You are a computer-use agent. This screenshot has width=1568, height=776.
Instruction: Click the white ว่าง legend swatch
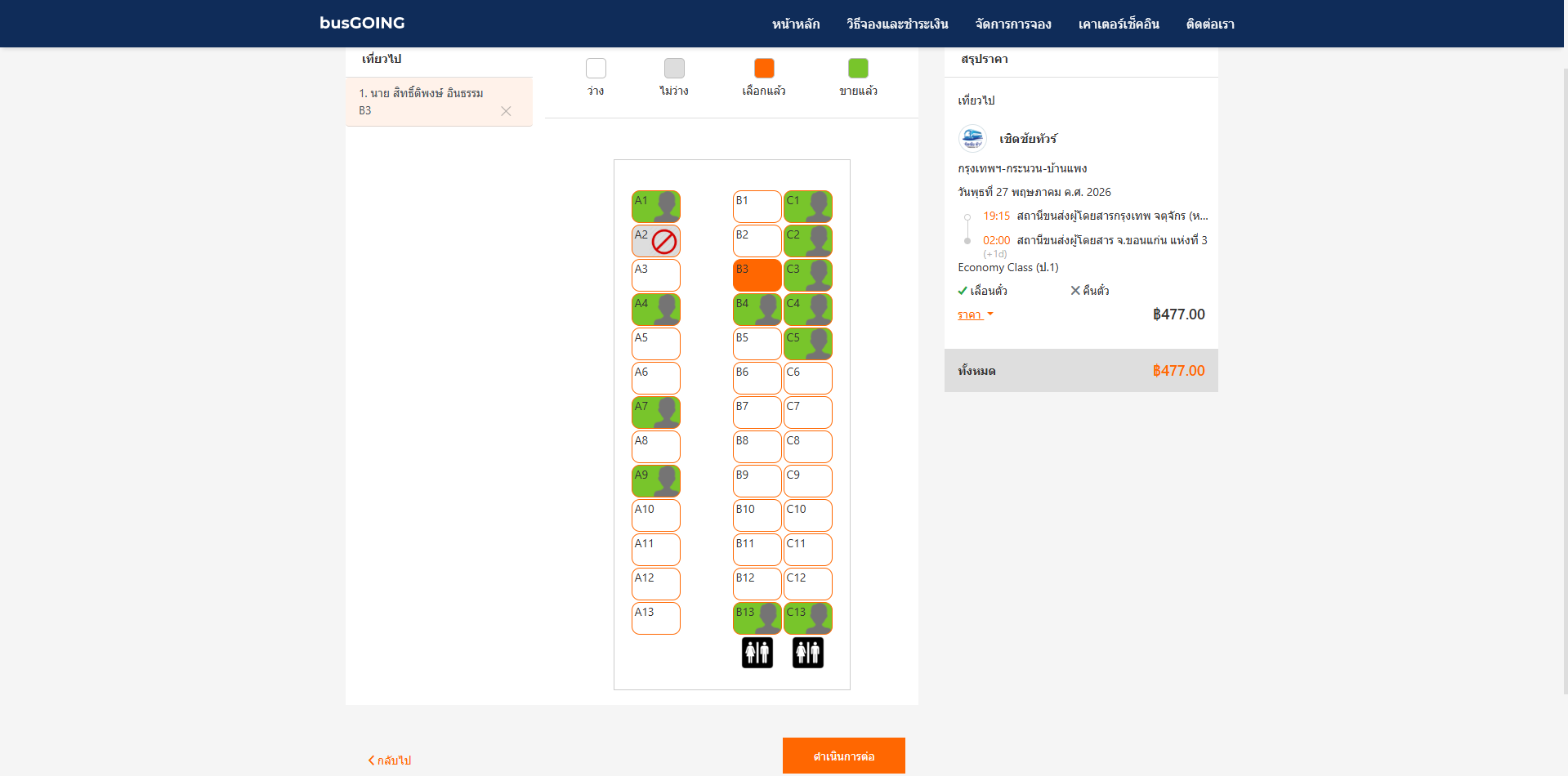point(596,68)
